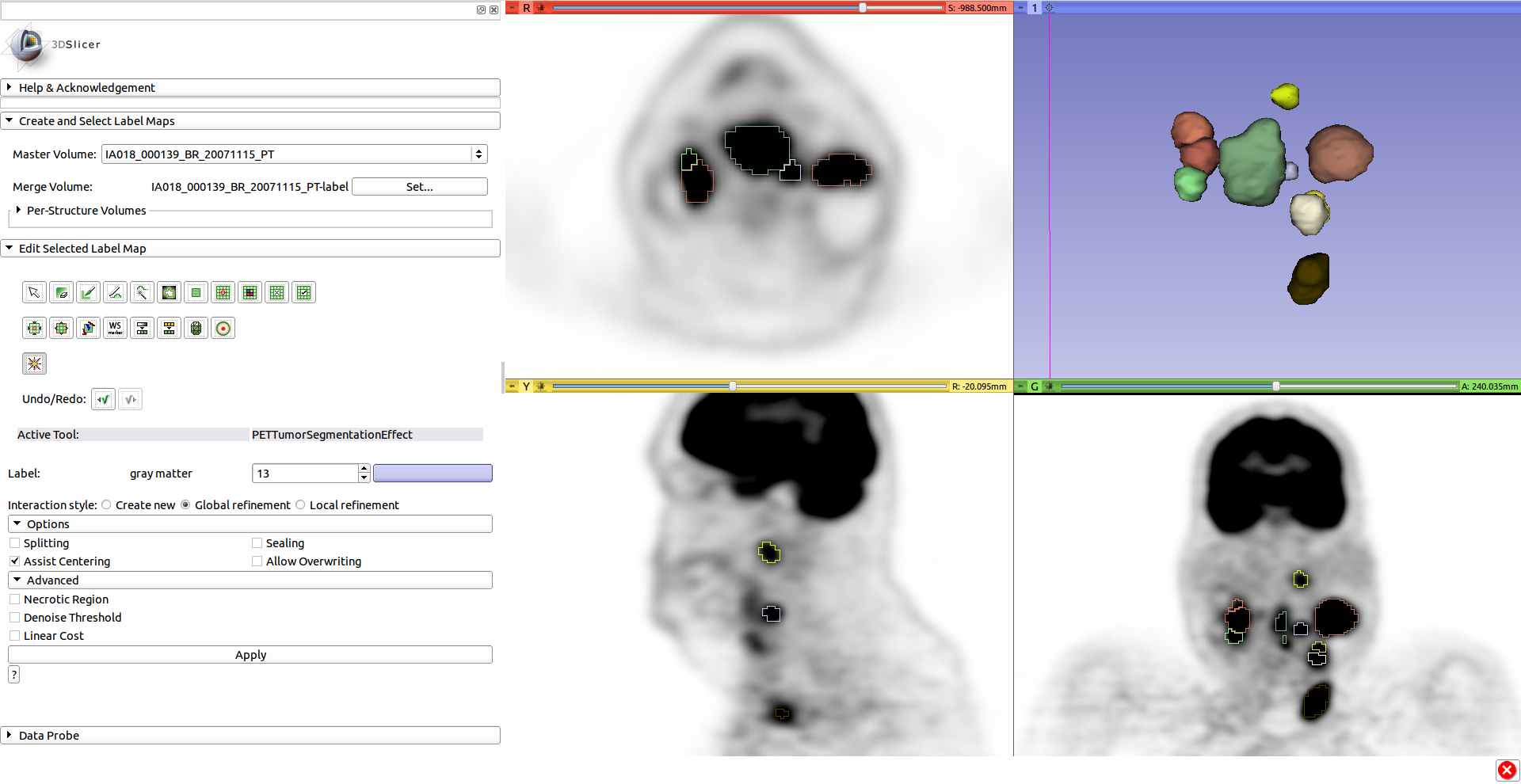Expand the Per-Structure Volumes section
Image resolution: width=1521 pixels, height=784 pixels.
click(18, 211)
